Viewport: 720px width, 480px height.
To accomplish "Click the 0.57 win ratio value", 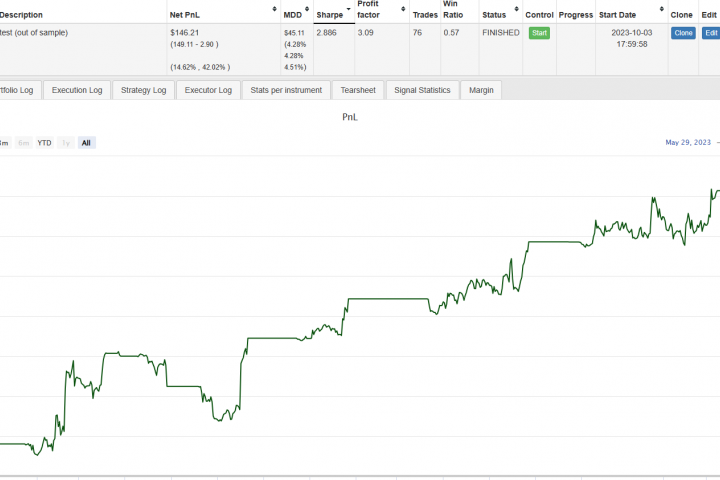I will [451, 33].
